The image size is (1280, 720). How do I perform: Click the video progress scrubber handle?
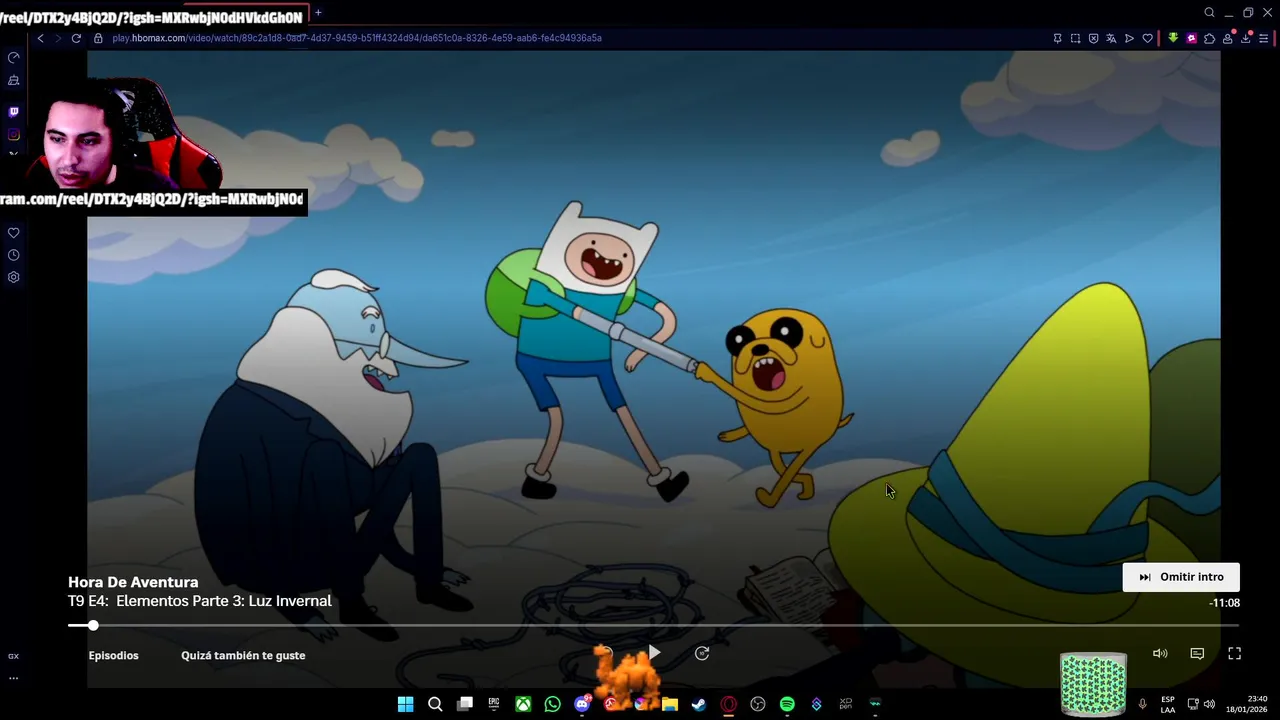pos(93,625)
